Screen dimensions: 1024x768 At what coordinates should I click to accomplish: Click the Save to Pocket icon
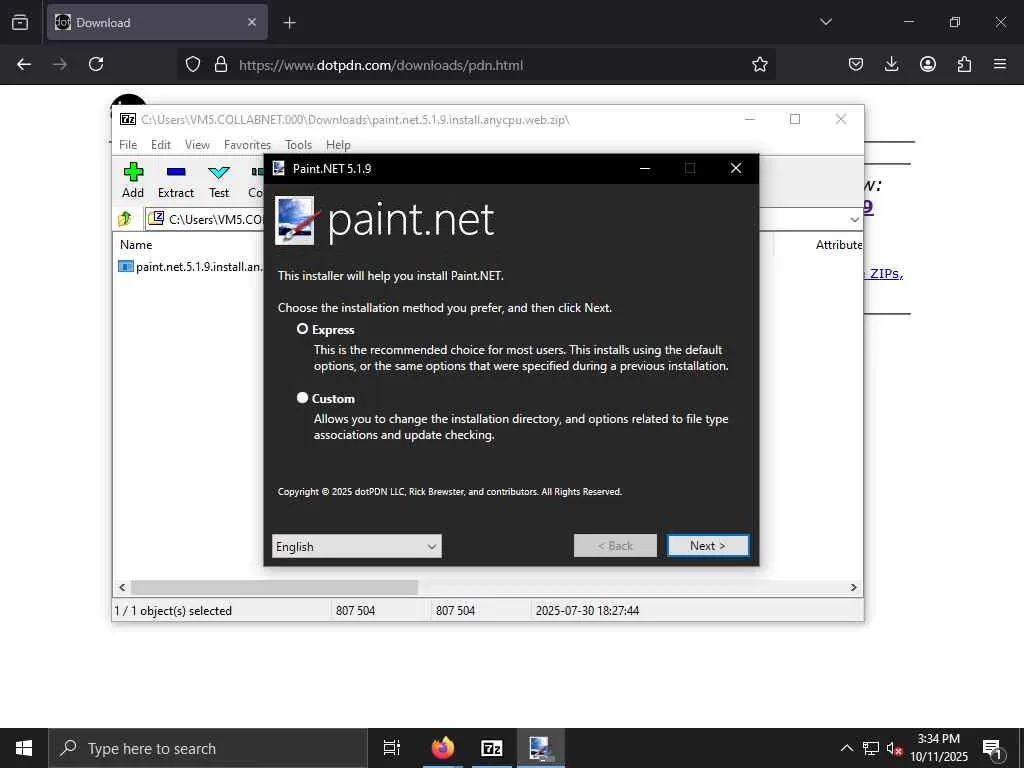coord(856,64)
